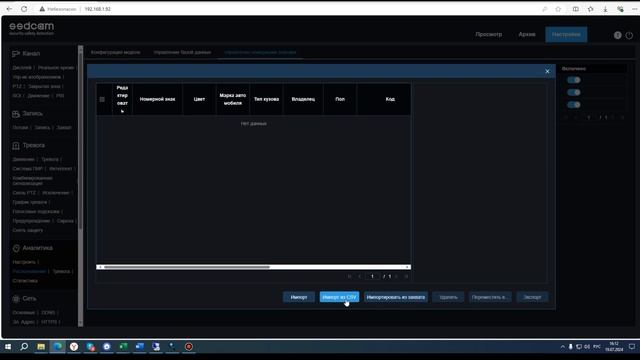Click the Канал section icon in sidebar

click(x=16, y=53)
